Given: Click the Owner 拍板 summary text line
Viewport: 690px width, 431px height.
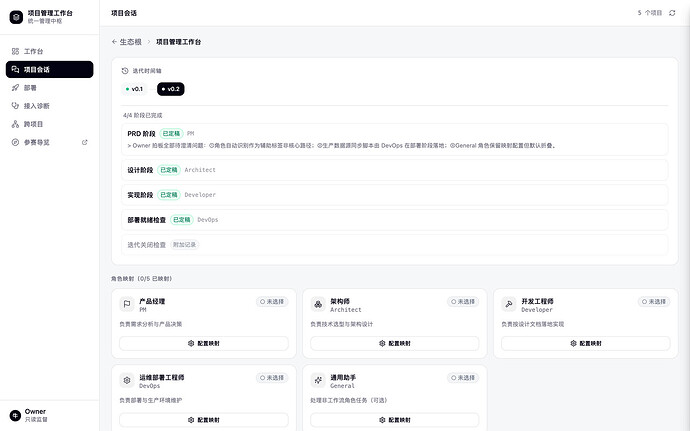Looking at the screenshot, I should pyautogui.click(x=341, y=146).
